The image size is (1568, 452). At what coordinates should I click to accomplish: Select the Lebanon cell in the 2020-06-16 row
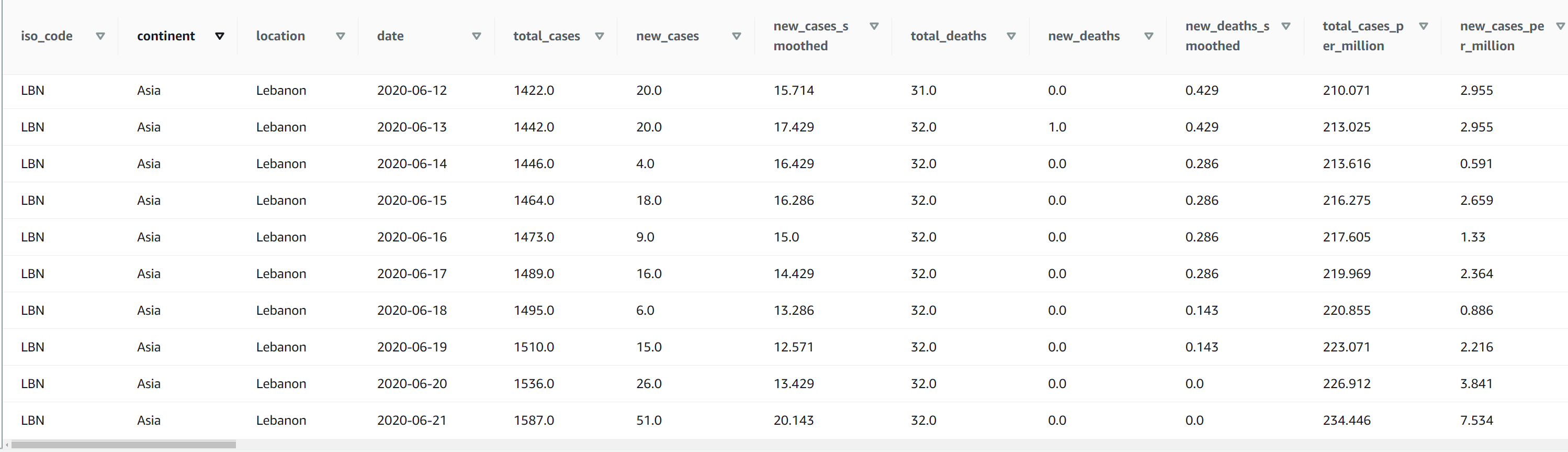[280, 237]
